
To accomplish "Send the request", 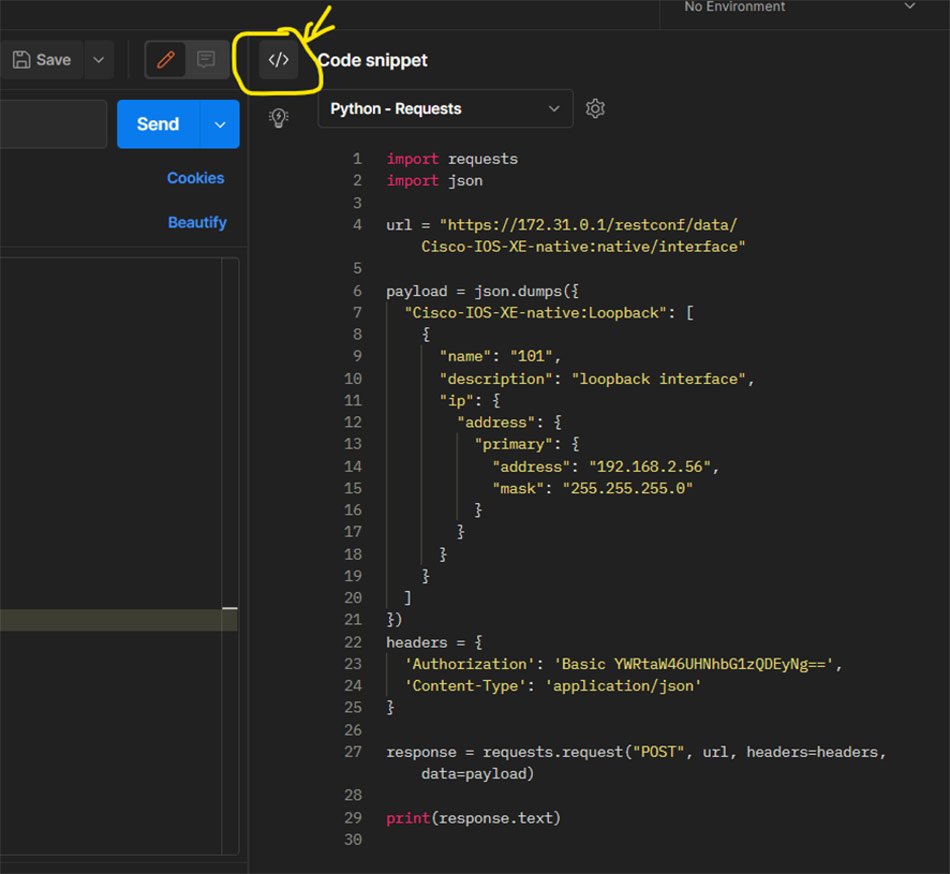I will tap(158, 124).
